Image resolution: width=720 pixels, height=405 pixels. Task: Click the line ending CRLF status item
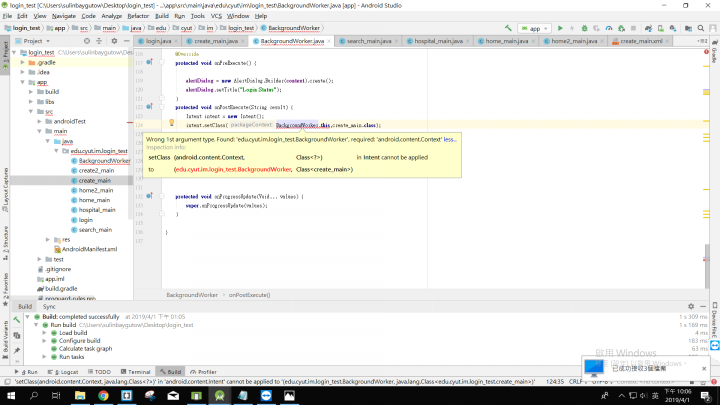575,382
